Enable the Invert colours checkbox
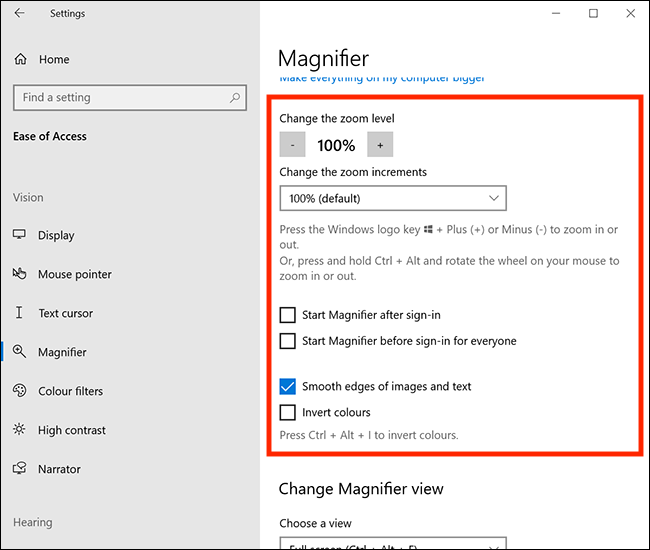 pyautogui.click(x=288, y=412)
